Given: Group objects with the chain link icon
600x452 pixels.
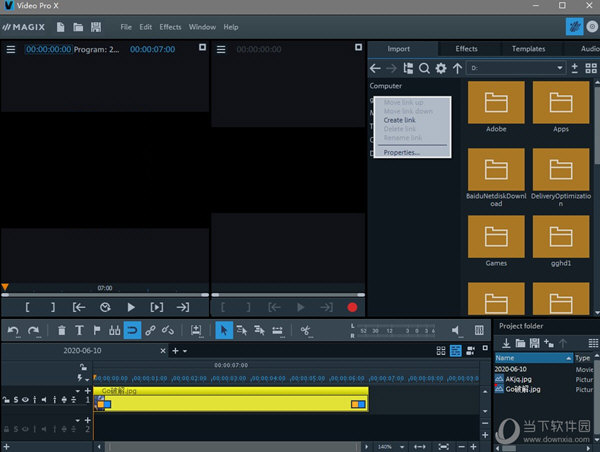Looking at the screenshot, I should click(x=150, y=330).
